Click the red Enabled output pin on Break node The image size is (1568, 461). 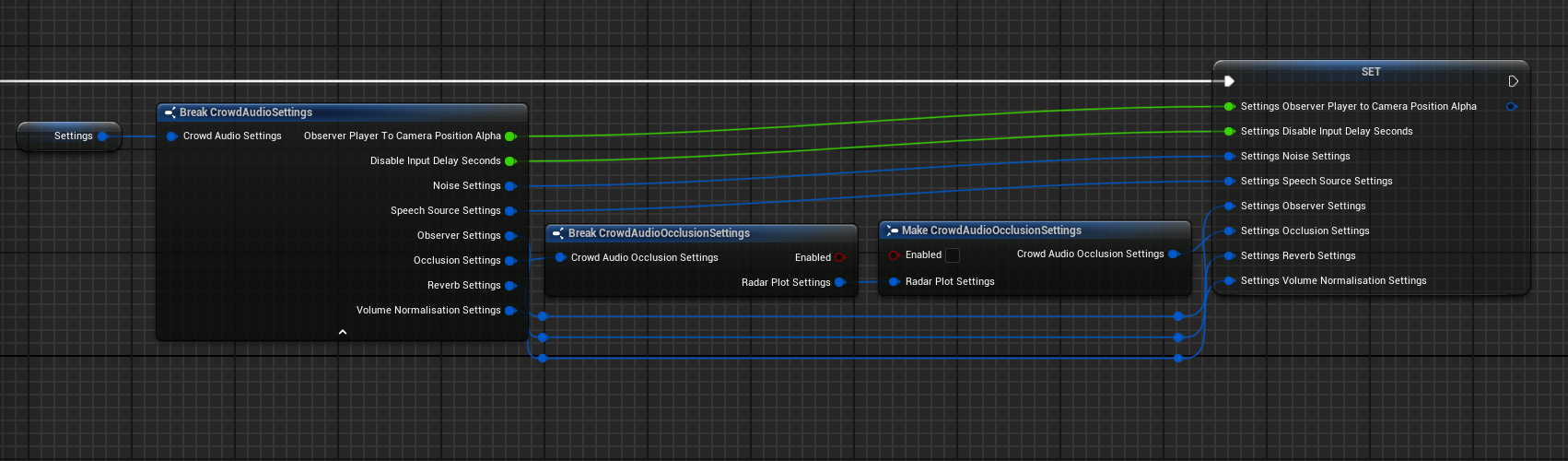pos(839,258)
